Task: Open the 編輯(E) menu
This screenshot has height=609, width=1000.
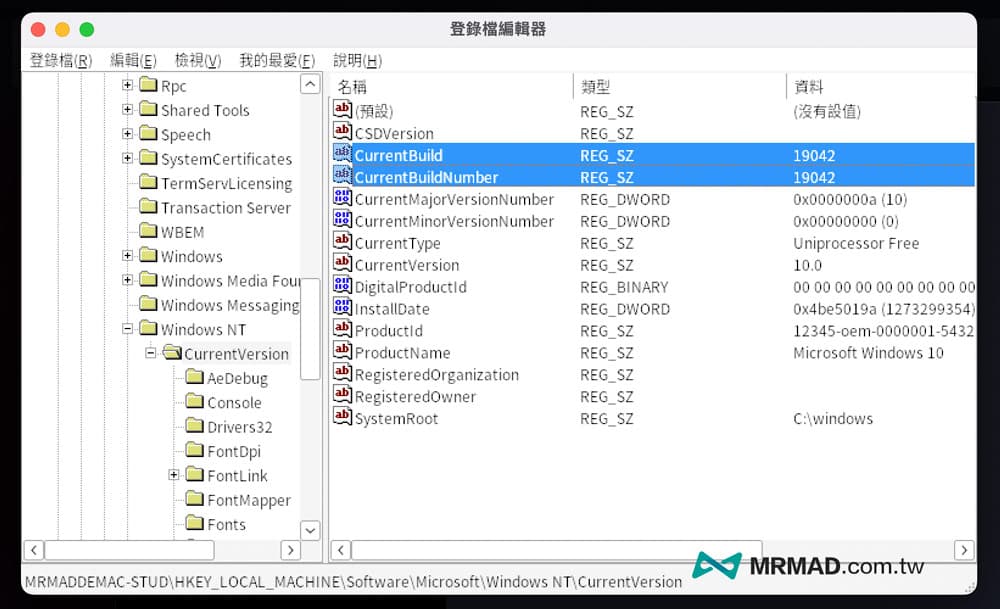Action: click(133, 61)
